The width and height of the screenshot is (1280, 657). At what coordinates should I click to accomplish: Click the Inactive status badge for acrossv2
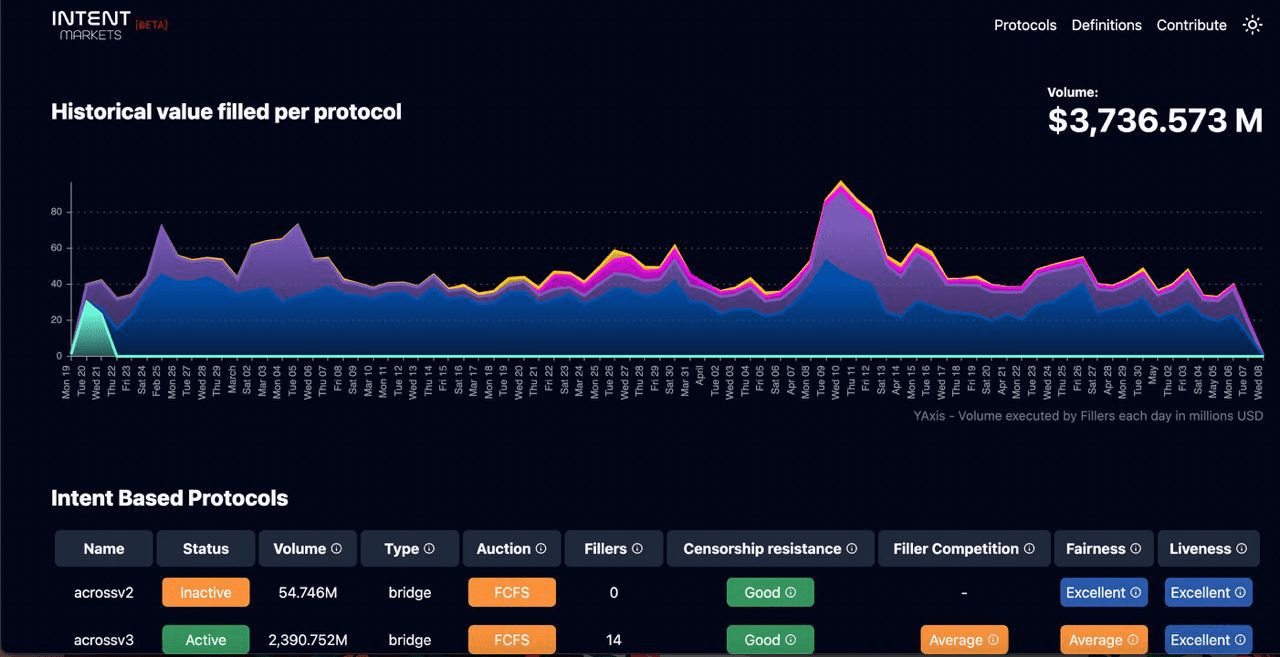(x=206, y=593)
